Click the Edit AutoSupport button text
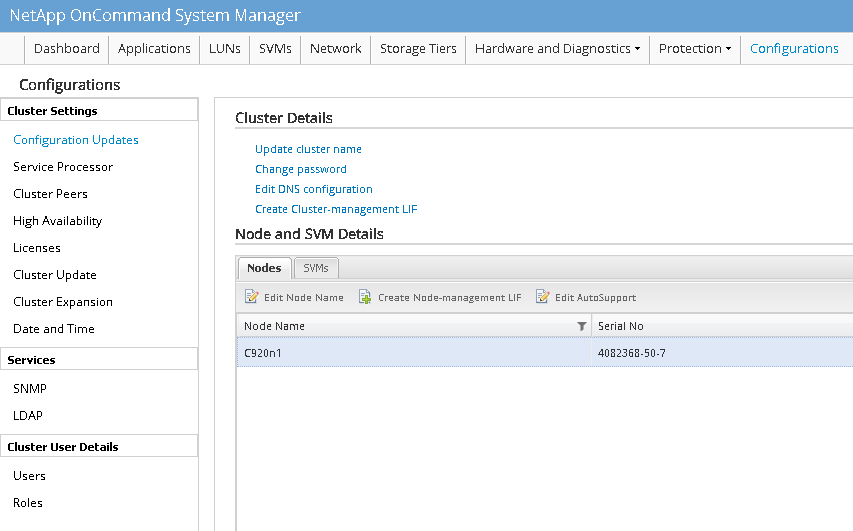The height and width of the screenshot is (531, 853). click(595, 298)
